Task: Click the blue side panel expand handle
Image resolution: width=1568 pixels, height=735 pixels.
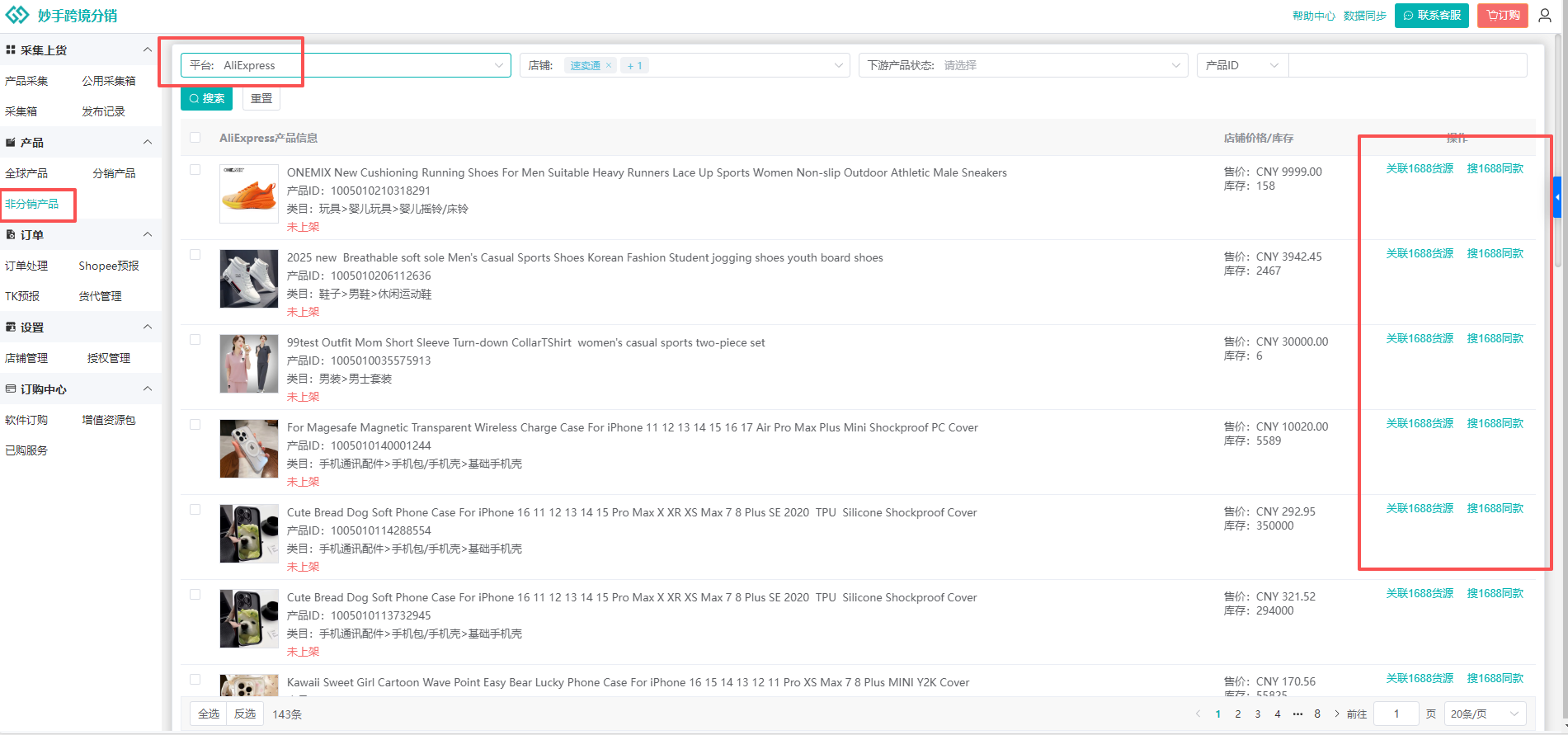Action: [x=1557, y=197]
